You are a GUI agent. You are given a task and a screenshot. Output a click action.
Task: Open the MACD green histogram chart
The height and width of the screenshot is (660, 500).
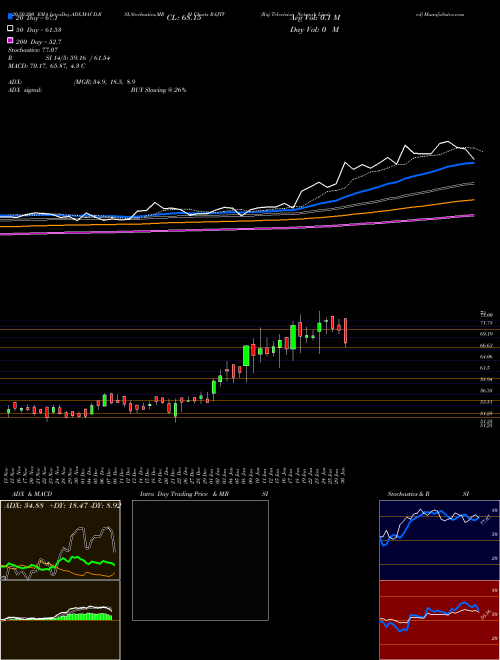pyautogui.click(x=60, y=620)
